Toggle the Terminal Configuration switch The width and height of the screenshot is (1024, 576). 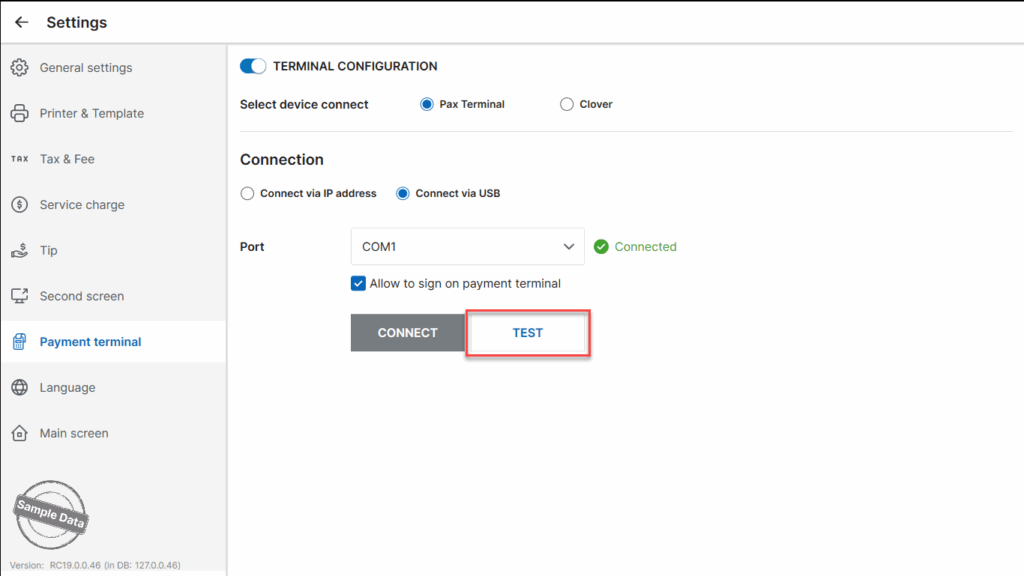(253, 66)
